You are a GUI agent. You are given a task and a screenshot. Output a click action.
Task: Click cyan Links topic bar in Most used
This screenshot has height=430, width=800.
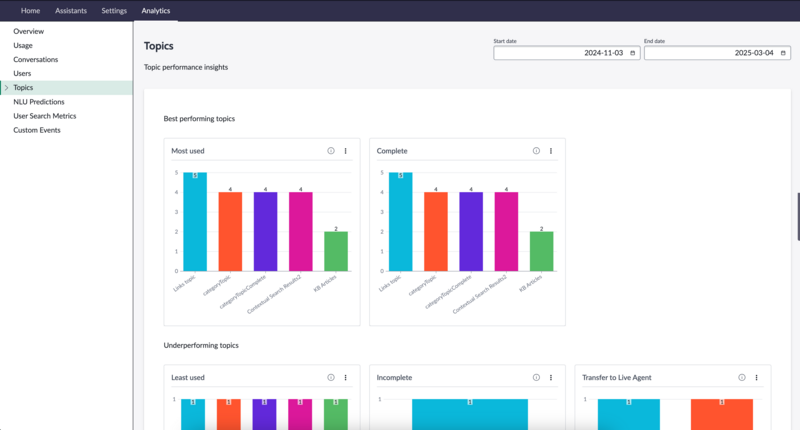coord(195,222)
